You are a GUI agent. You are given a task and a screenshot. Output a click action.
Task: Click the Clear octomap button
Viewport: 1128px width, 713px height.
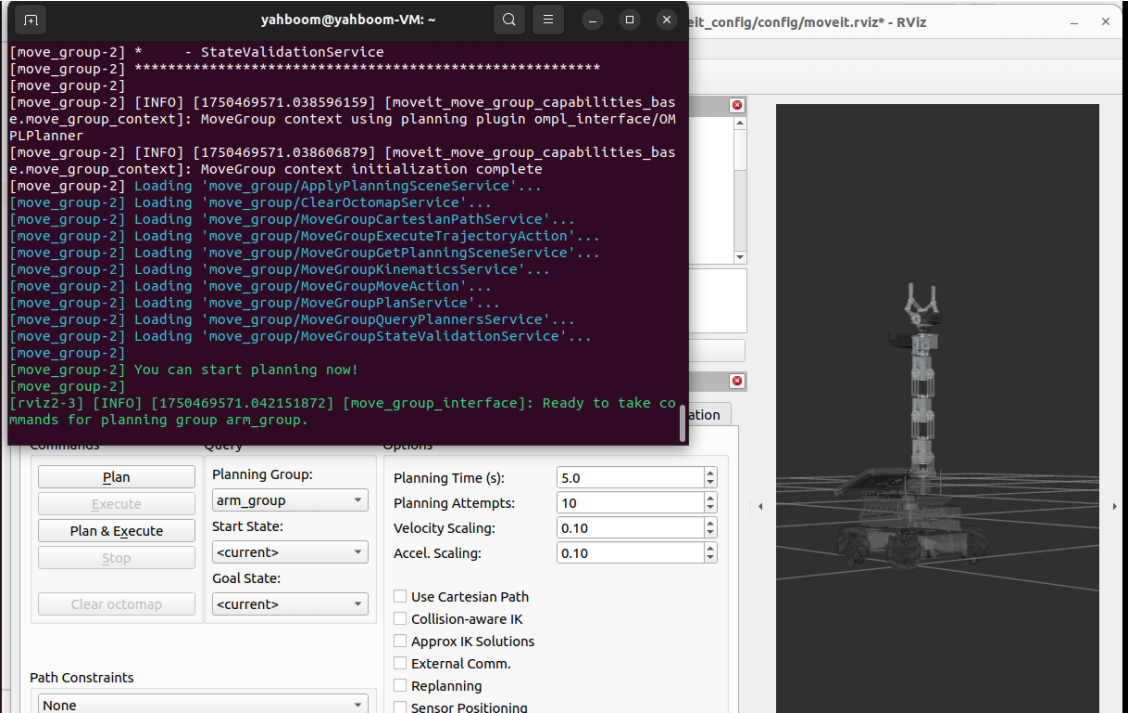click(x=117, y=604)
